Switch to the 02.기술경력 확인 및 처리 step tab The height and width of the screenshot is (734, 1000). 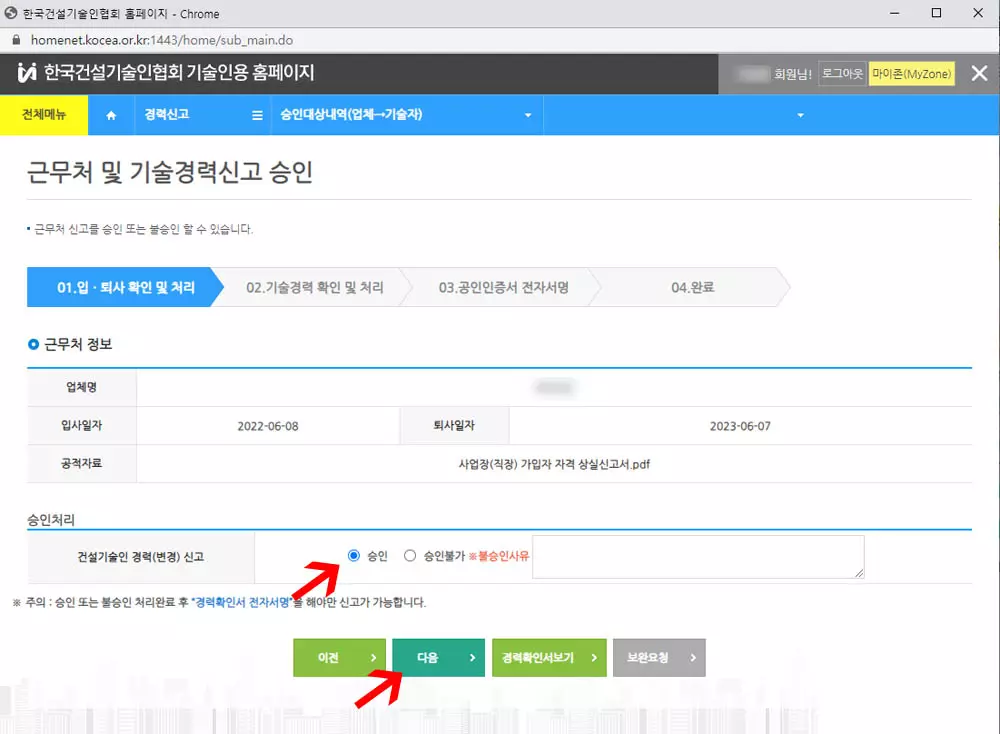[315, 287]
